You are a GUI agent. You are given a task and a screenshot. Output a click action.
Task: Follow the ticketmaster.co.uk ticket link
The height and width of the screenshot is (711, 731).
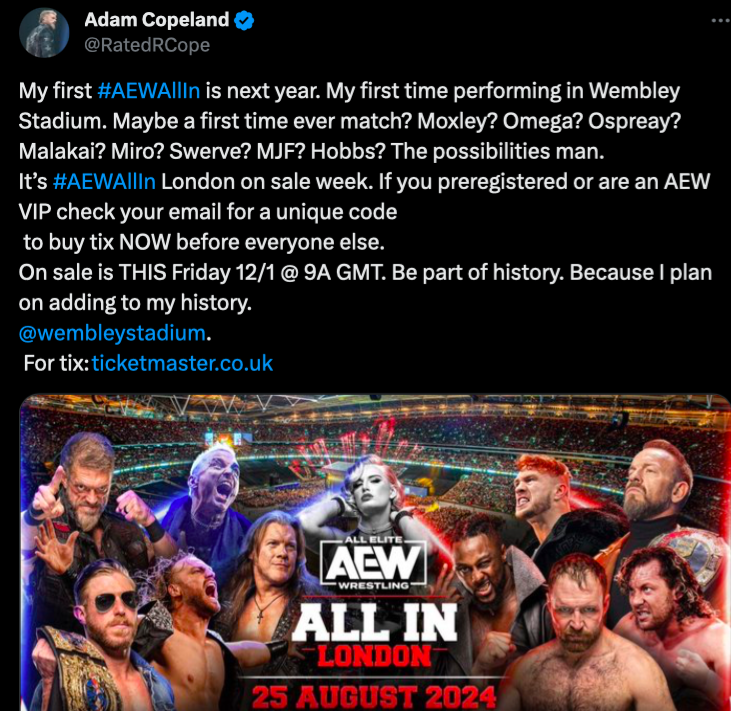tap(182, 363)
